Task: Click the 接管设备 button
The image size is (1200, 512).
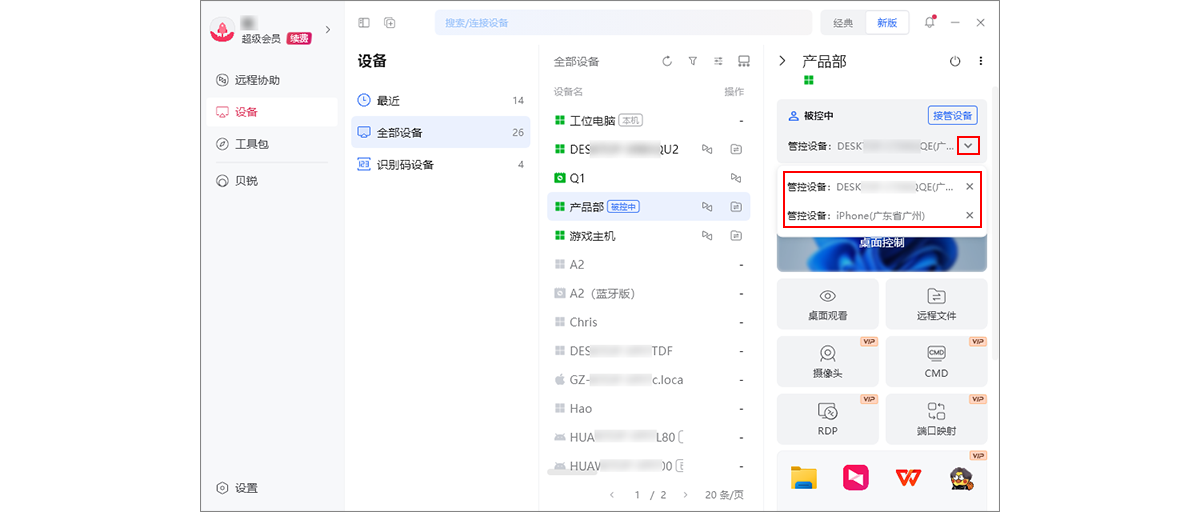Action: tap(953, 116)
